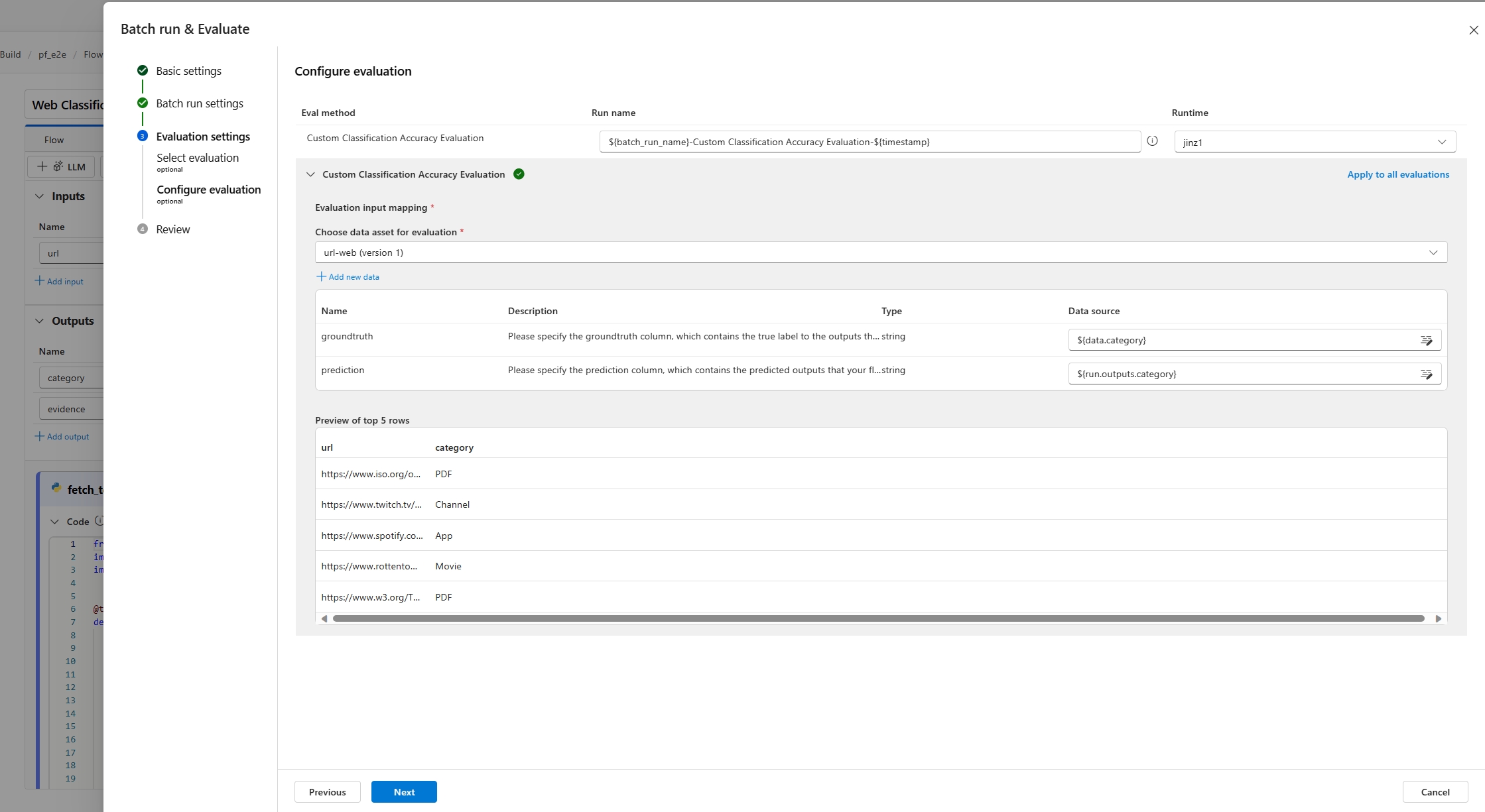Click edit icon in prediction data source

click(x=1426, y=375)
